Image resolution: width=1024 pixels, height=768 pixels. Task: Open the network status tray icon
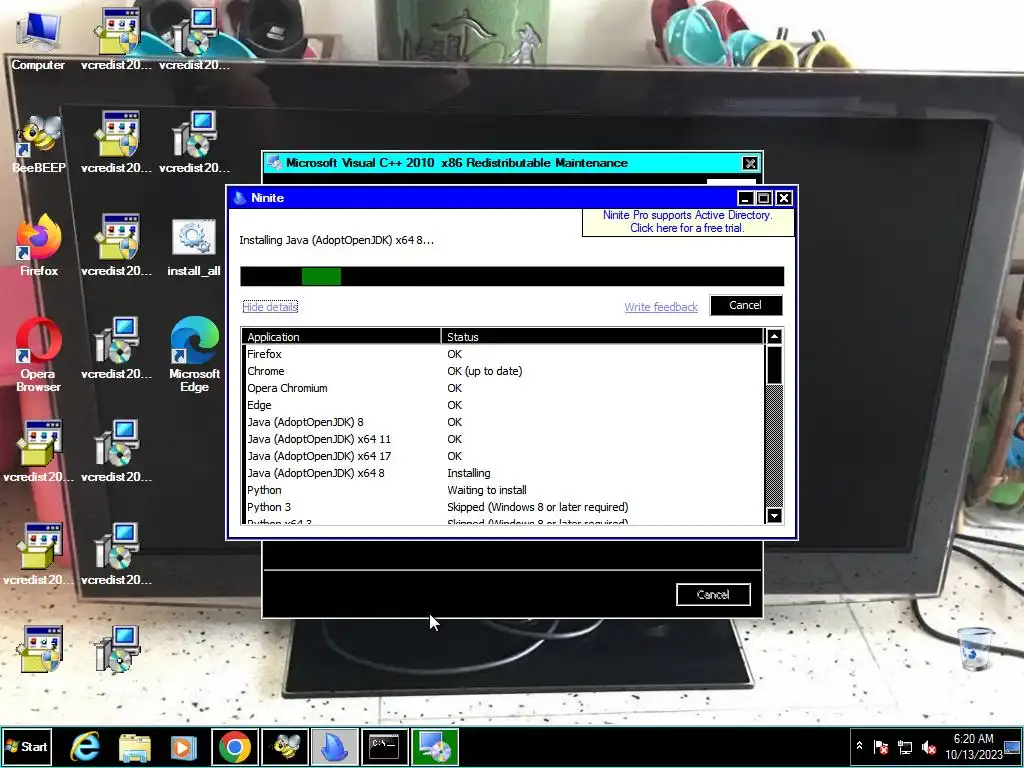pos(905,746)
